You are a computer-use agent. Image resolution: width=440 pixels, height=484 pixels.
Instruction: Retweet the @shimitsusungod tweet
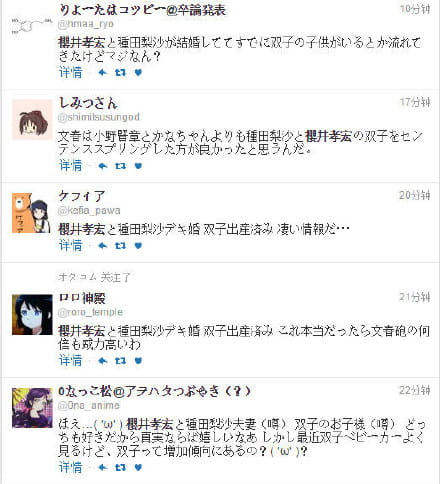[120, 166]
